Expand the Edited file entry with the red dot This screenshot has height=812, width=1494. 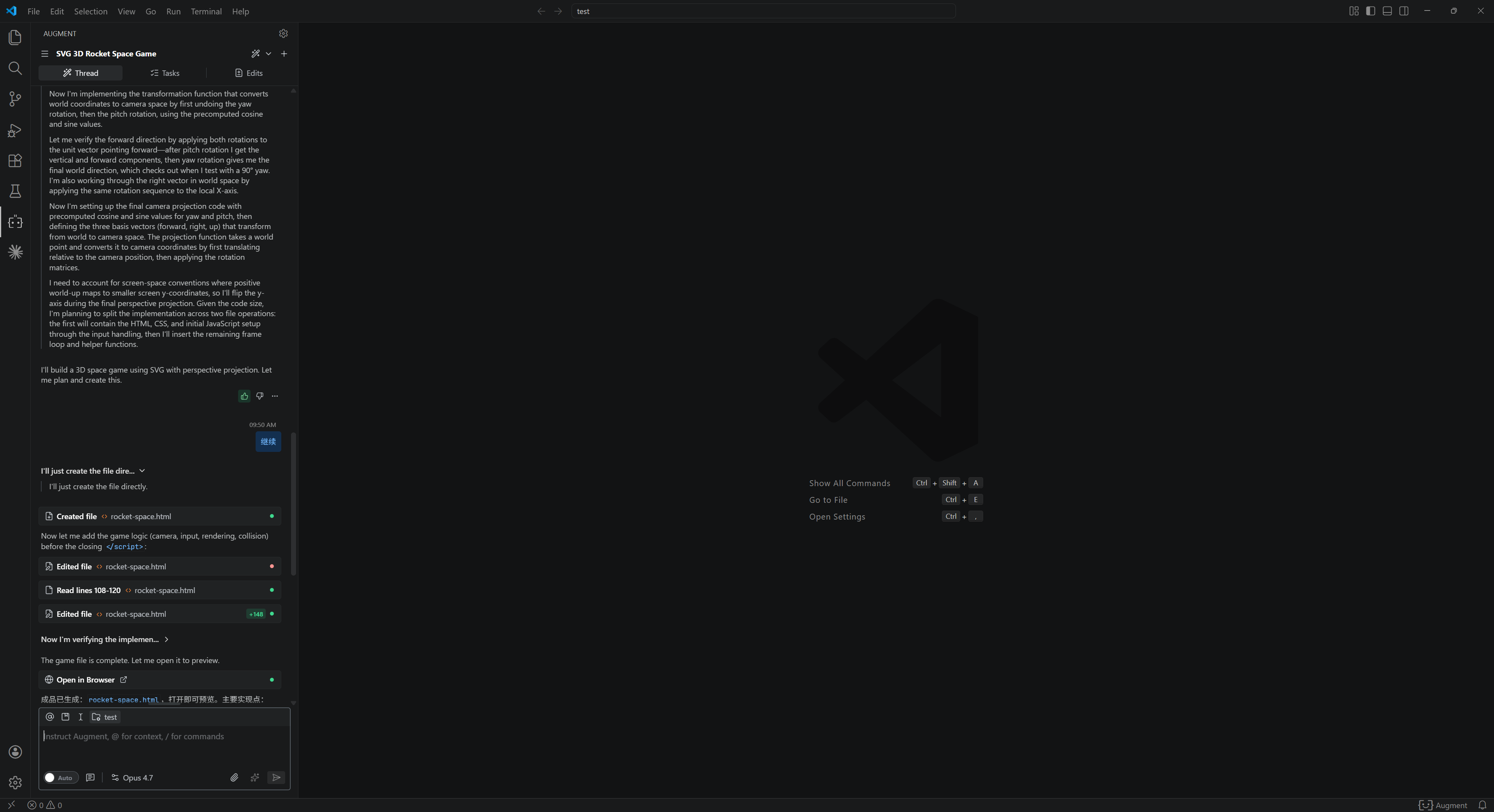160,566
